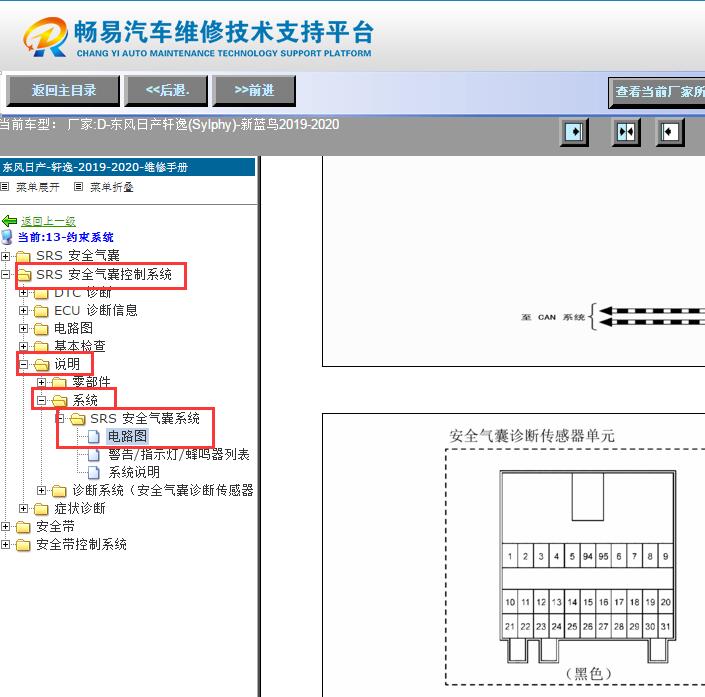The height and width of the screenshot is (697, 705).
Task: Click the split-arrows panel layout icon
Action: click(x=626, y=132)
